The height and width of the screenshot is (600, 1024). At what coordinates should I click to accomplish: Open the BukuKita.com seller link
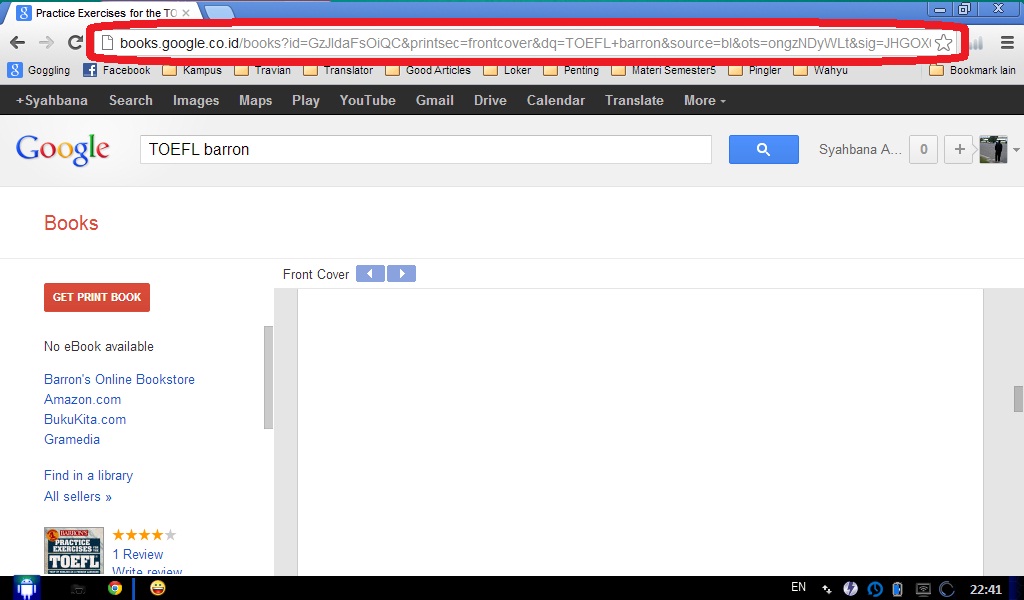point(85,420)
